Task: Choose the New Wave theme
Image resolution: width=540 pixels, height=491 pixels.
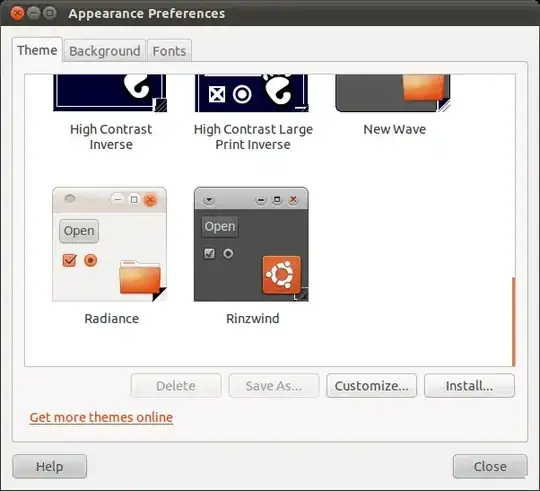Action: pos(393,93)
